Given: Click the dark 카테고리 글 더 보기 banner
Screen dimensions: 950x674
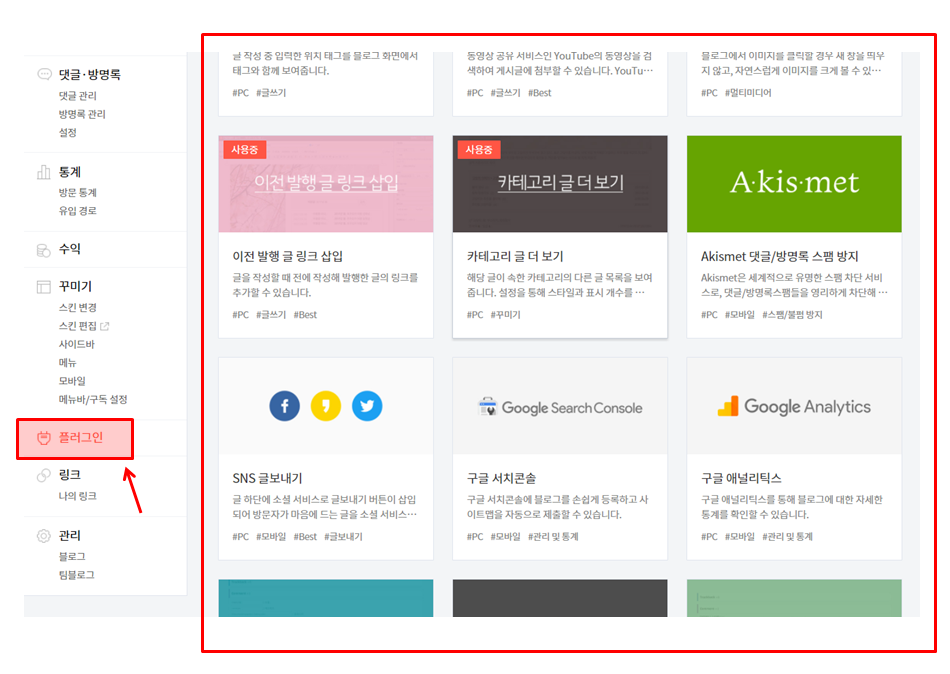Looking at the screenshot, I should (x=560, y=184).
